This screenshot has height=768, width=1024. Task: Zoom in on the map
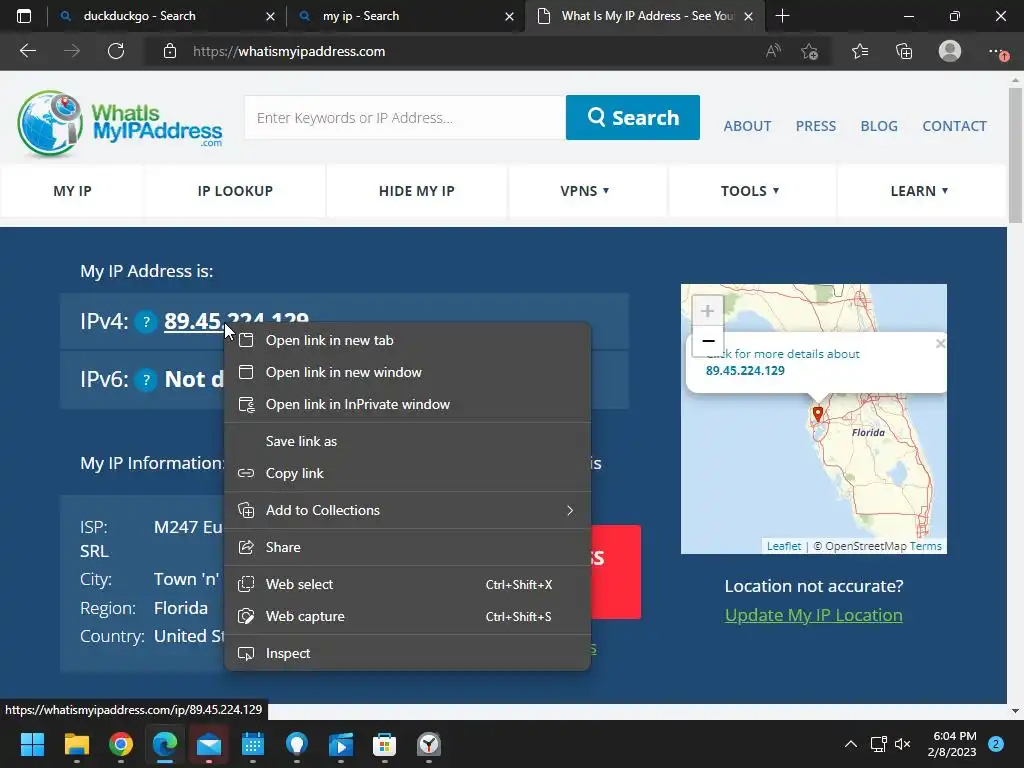(x=707, y=311)
